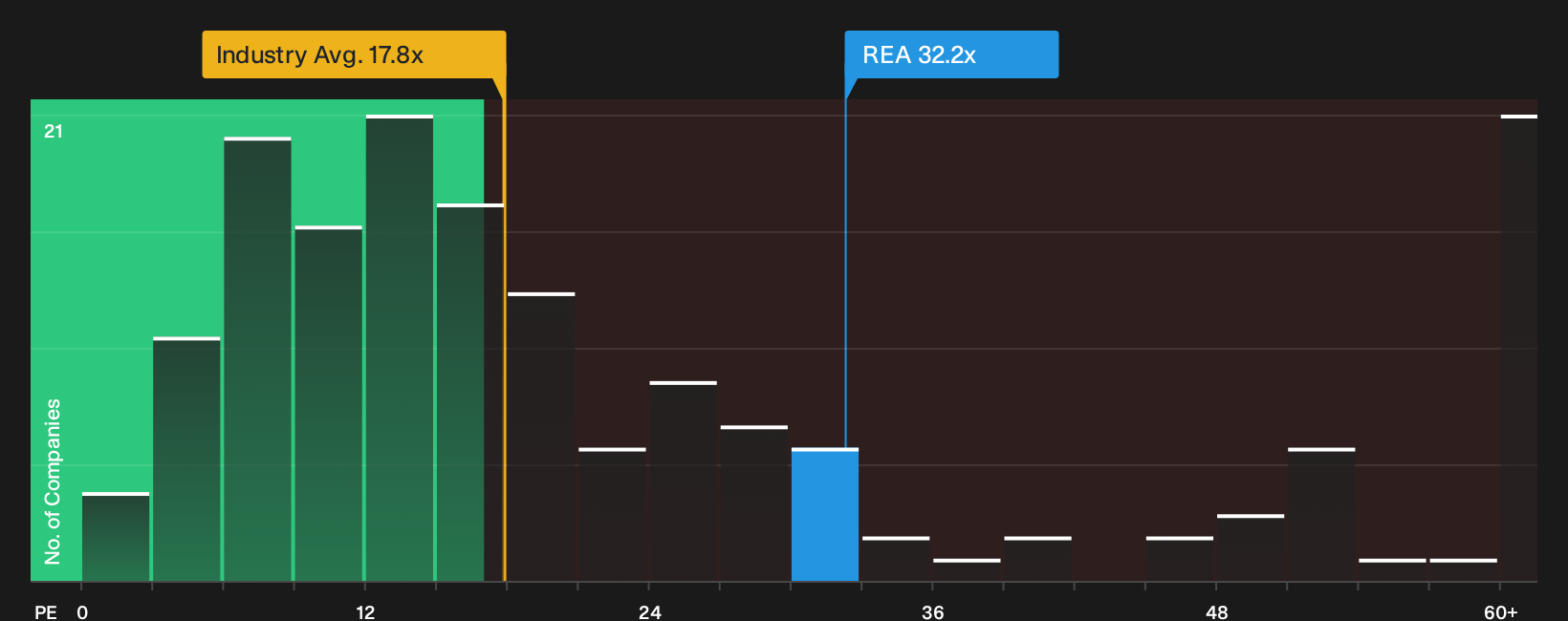Click the x-axis label 60+
The height and width of the screenshot is (621, 1568).
click(1501, 611)
